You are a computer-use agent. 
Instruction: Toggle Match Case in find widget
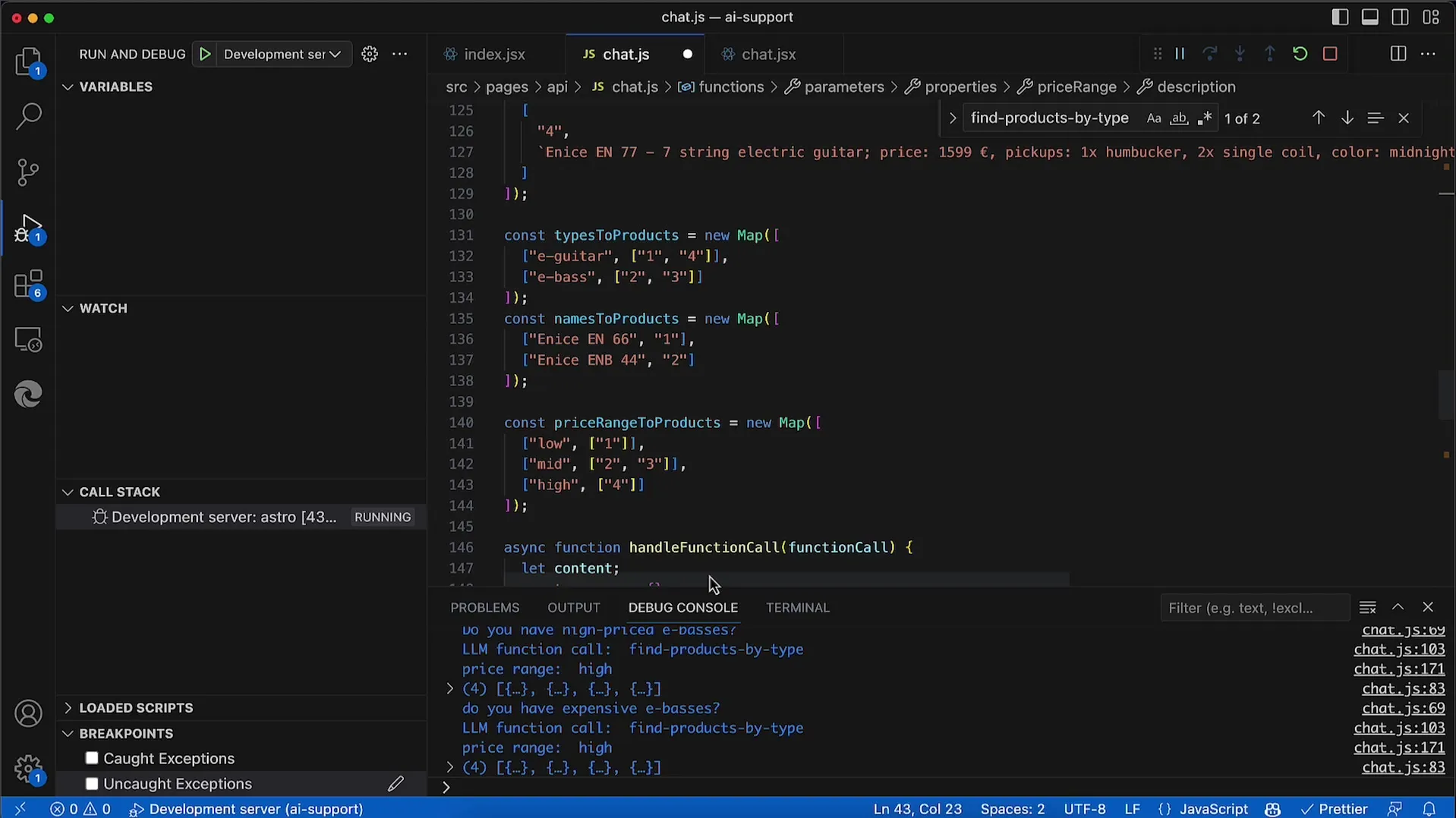coord(1154,118)
